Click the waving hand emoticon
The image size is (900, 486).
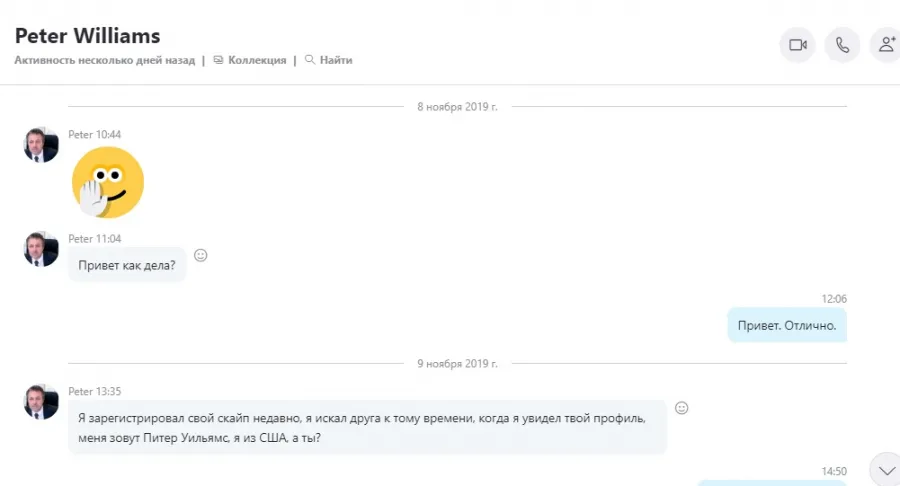coord(108,182)
